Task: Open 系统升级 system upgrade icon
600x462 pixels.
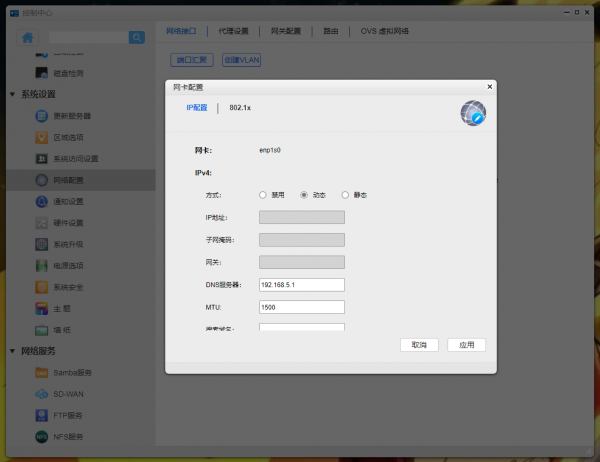Action: tap(41, 244)
